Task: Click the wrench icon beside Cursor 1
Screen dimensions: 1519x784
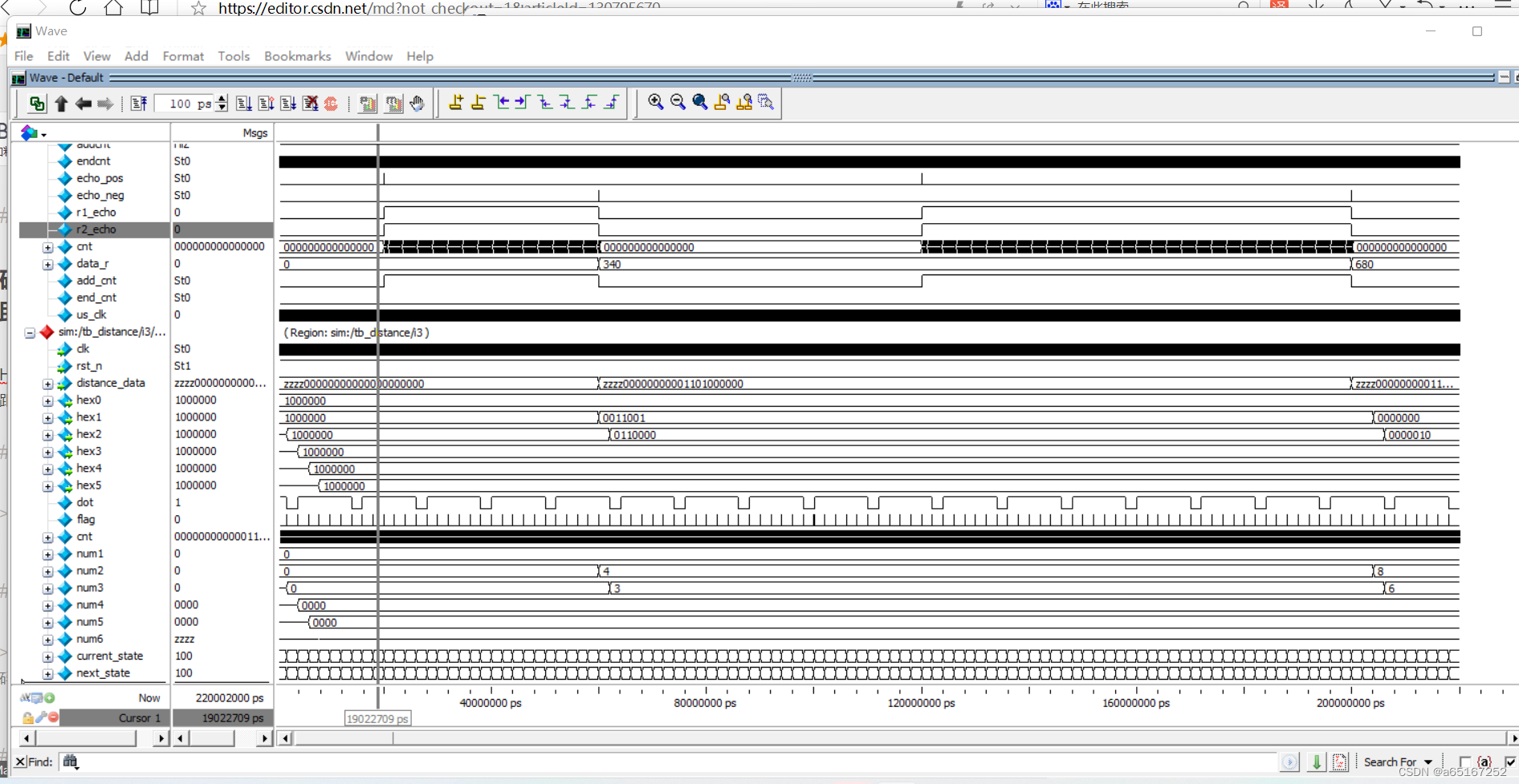Action: coord(40,717)
